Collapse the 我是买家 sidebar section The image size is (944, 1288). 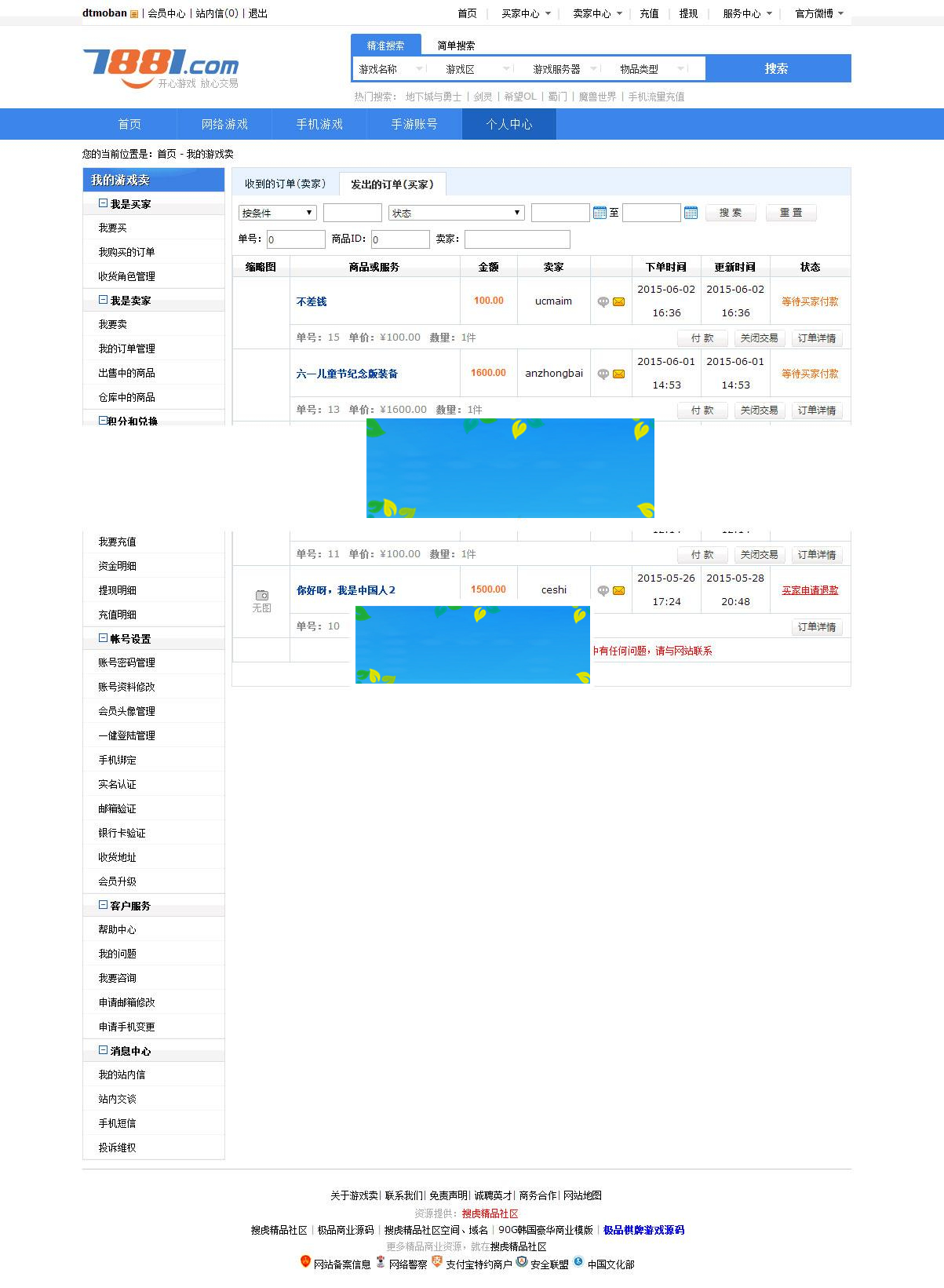pyautogui.click(x=103, y=203)
